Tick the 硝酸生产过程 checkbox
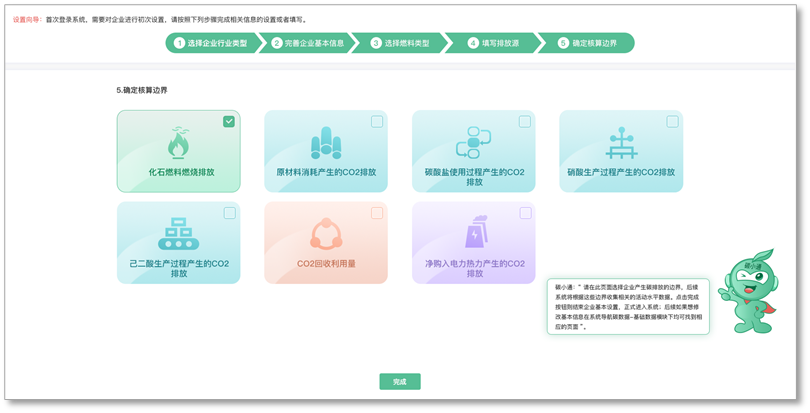Viewport: 810px width, 413px height. (672, 122)
